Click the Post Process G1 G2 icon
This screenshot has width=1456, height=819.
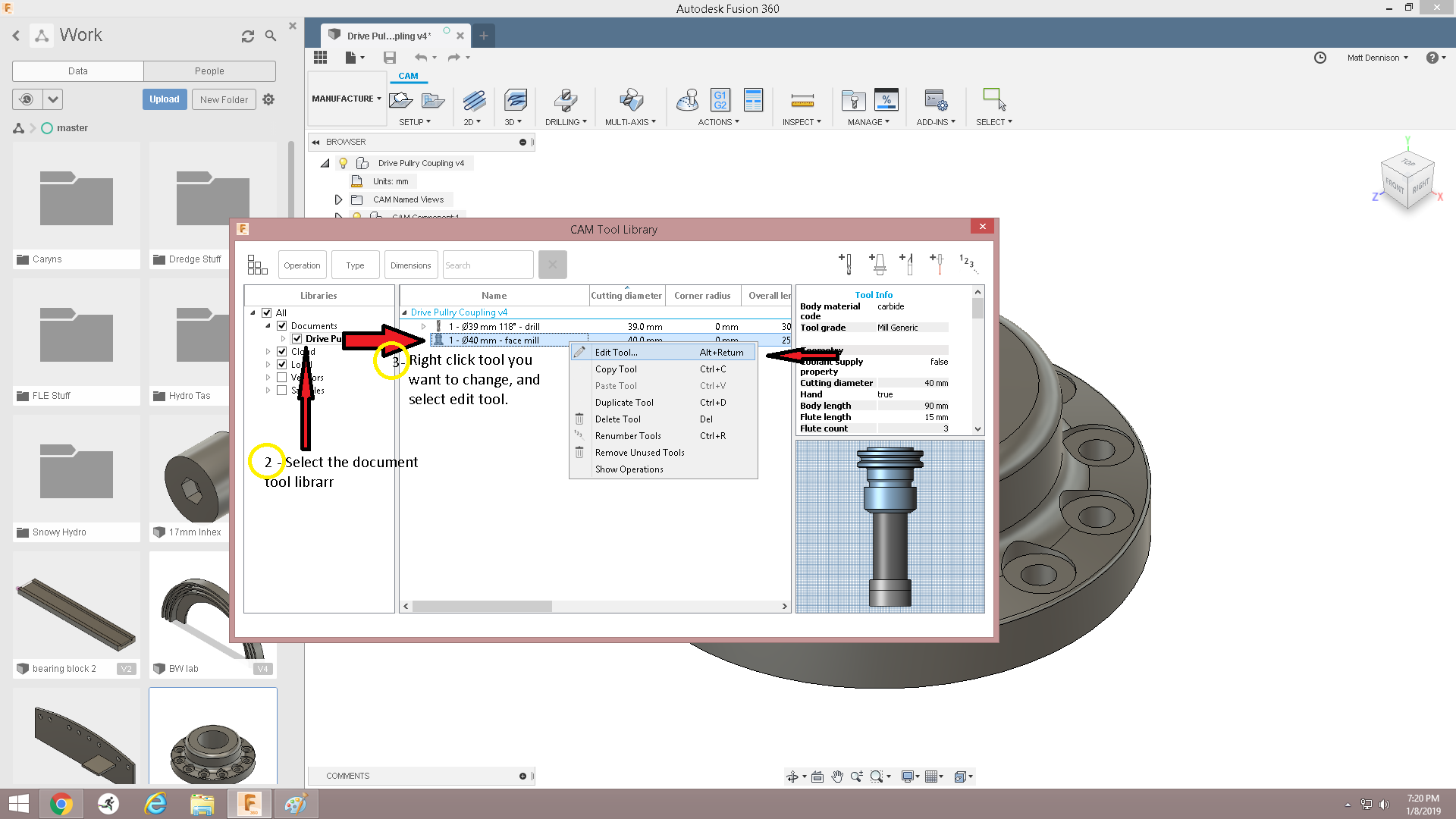pos(720,100)
